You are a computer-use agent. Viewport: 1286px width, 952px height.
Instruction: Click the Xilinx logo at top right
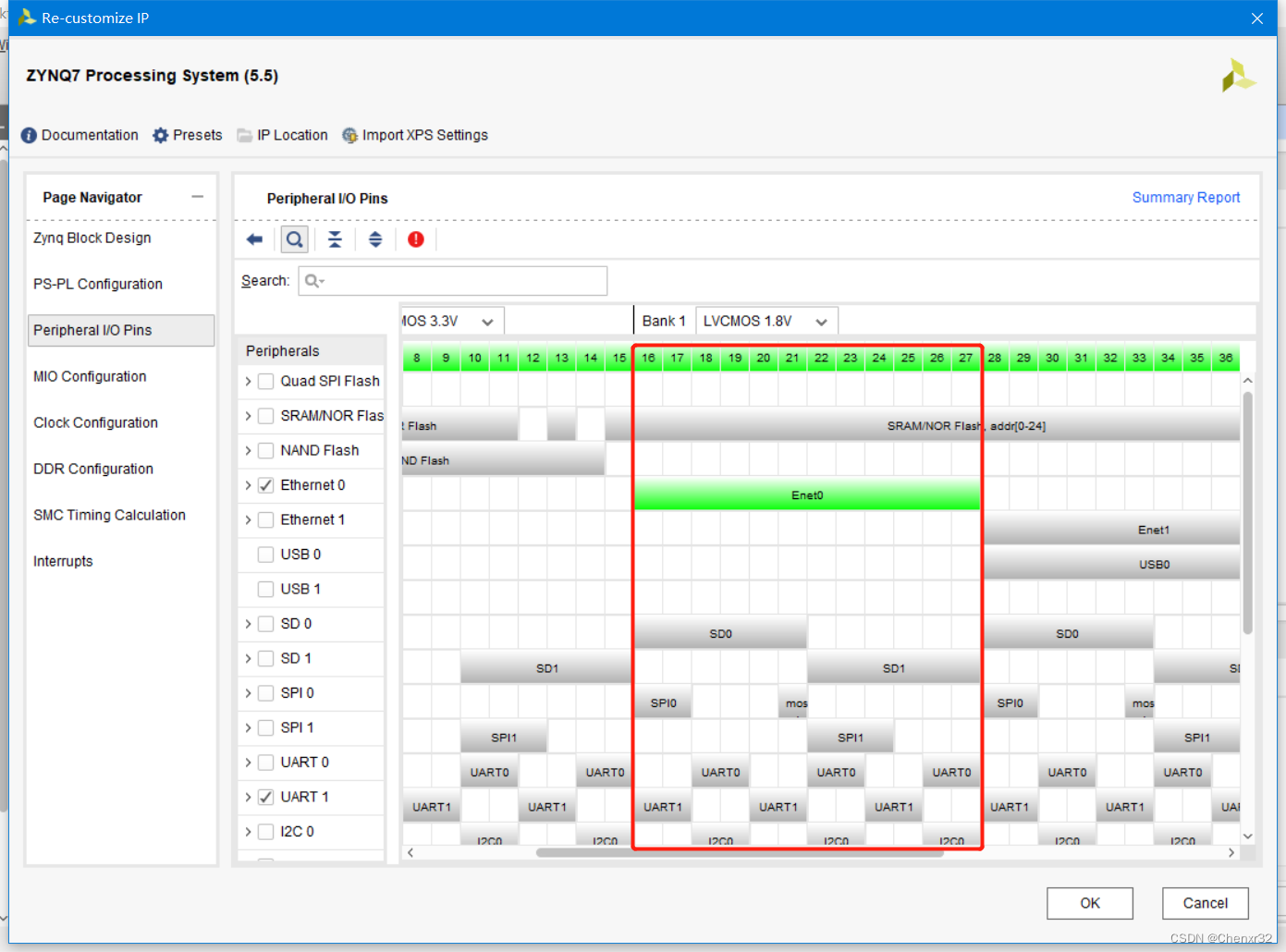coord(1238,76)
